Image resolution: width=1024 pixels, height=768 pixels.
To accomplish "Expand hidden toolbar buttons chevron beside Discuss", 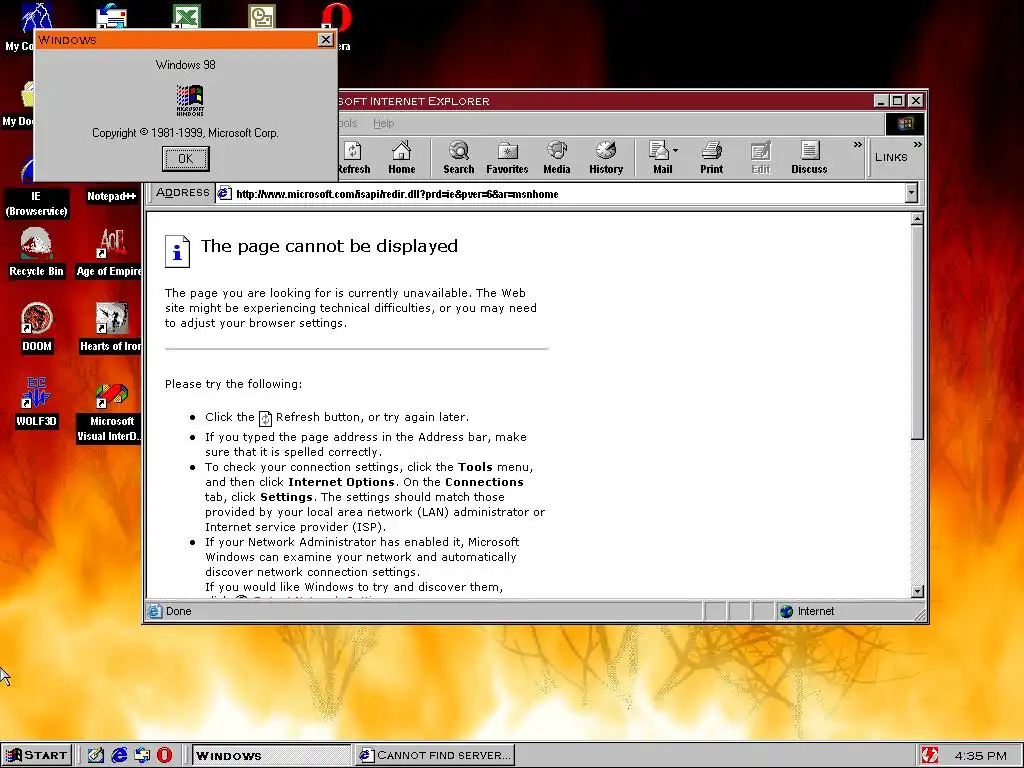I will (857, 145).
